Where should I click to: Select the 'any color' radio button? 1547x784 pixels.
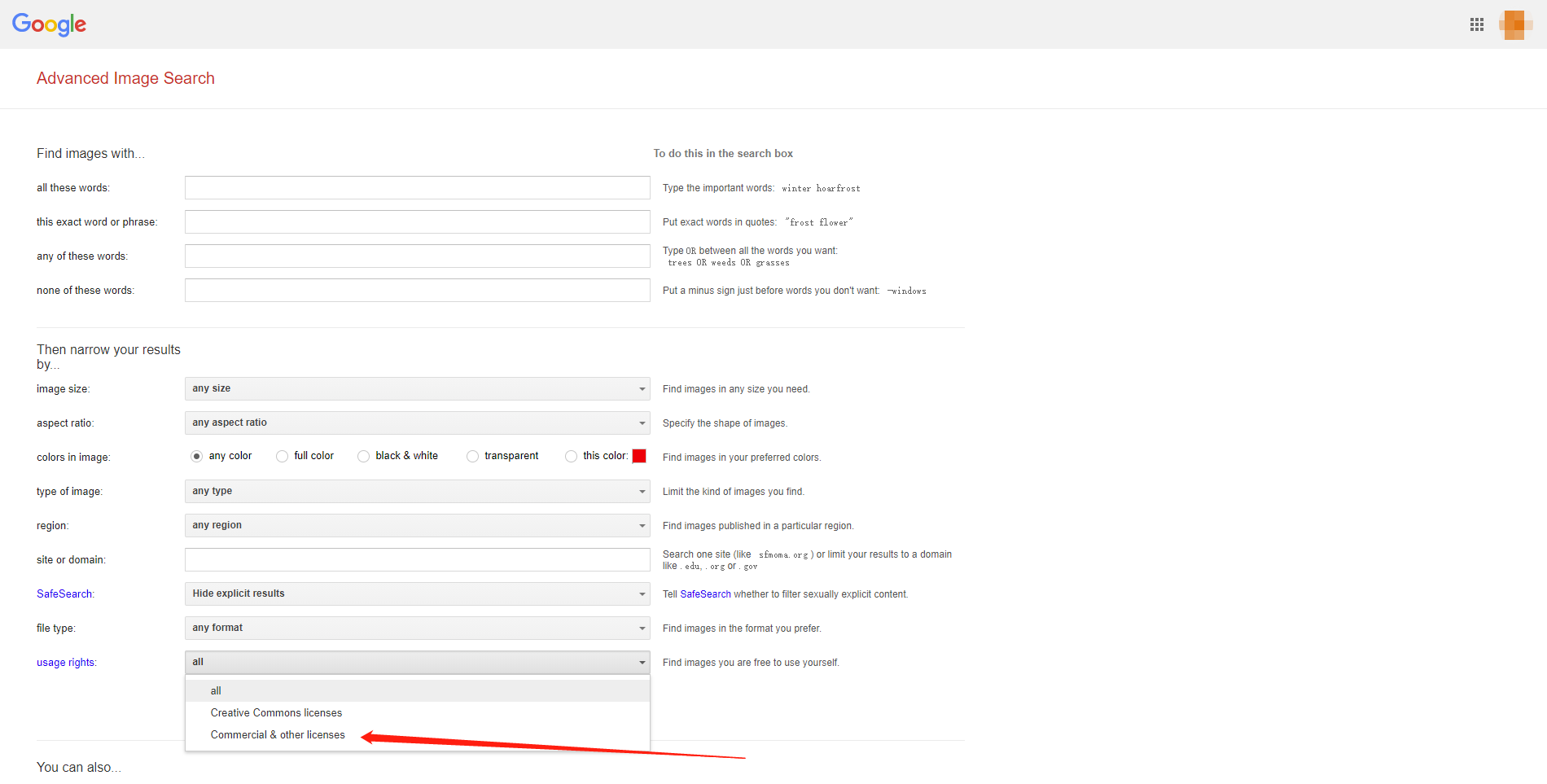196,456
